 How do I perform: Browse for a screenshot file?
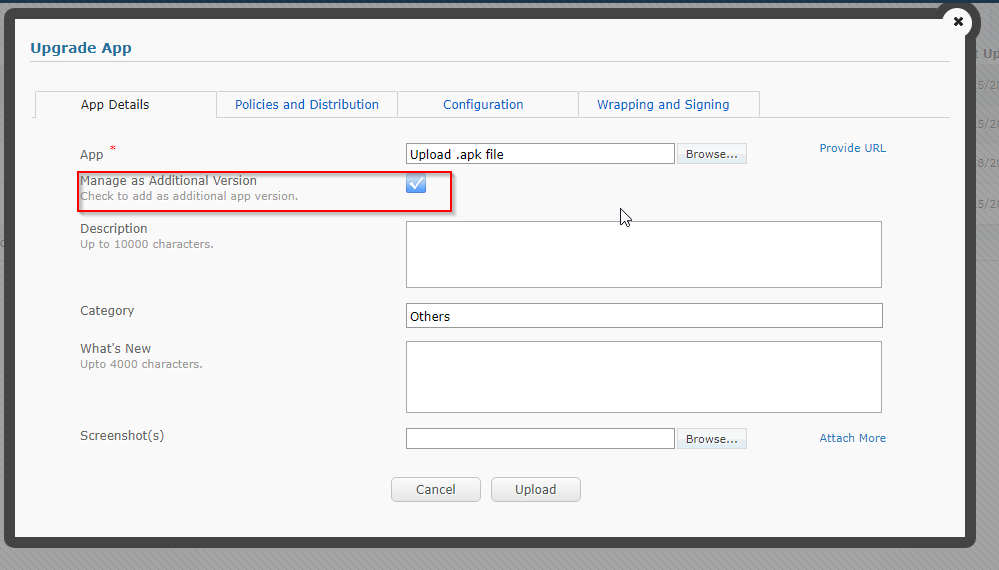712,438
